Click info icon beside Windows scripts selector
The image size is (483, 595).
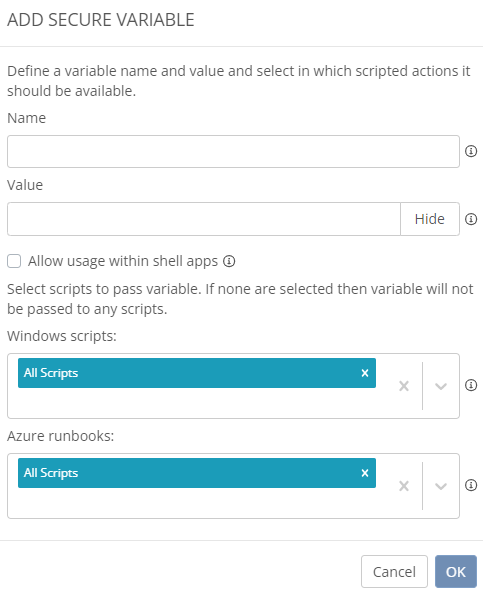point(471,385)
